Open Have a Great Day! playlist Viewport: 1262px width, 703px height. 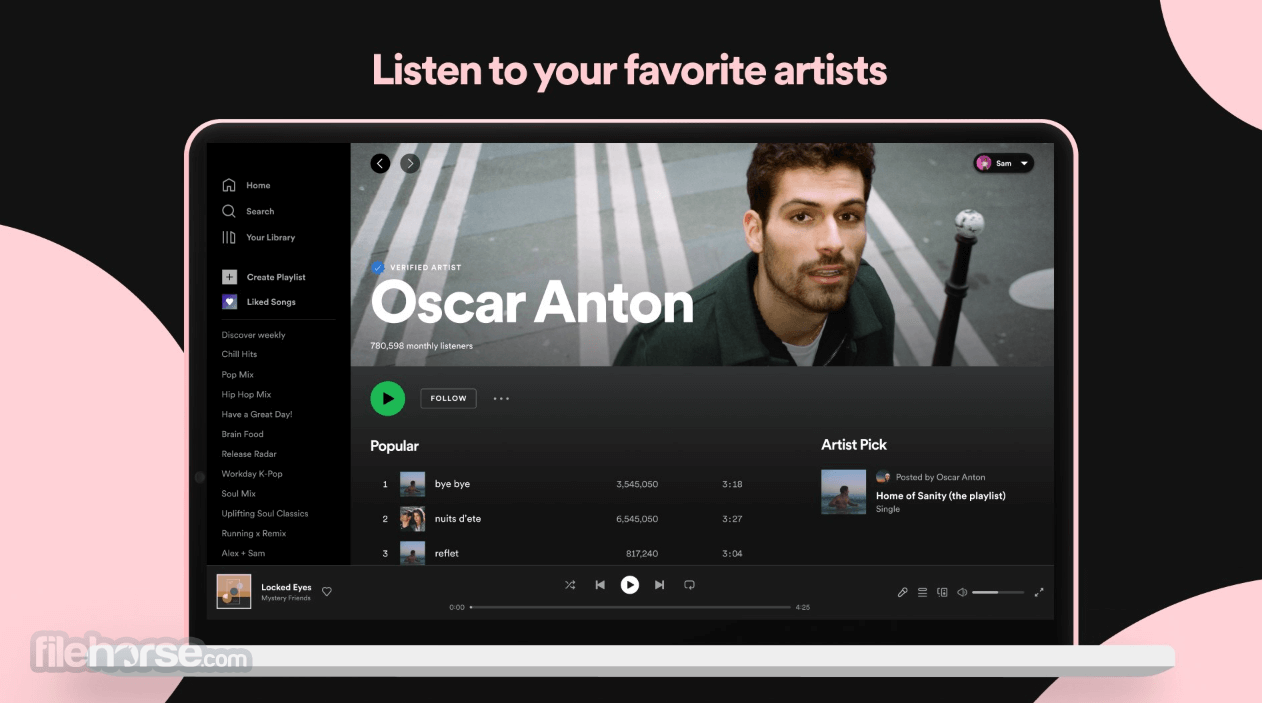(x=257, y=414)
